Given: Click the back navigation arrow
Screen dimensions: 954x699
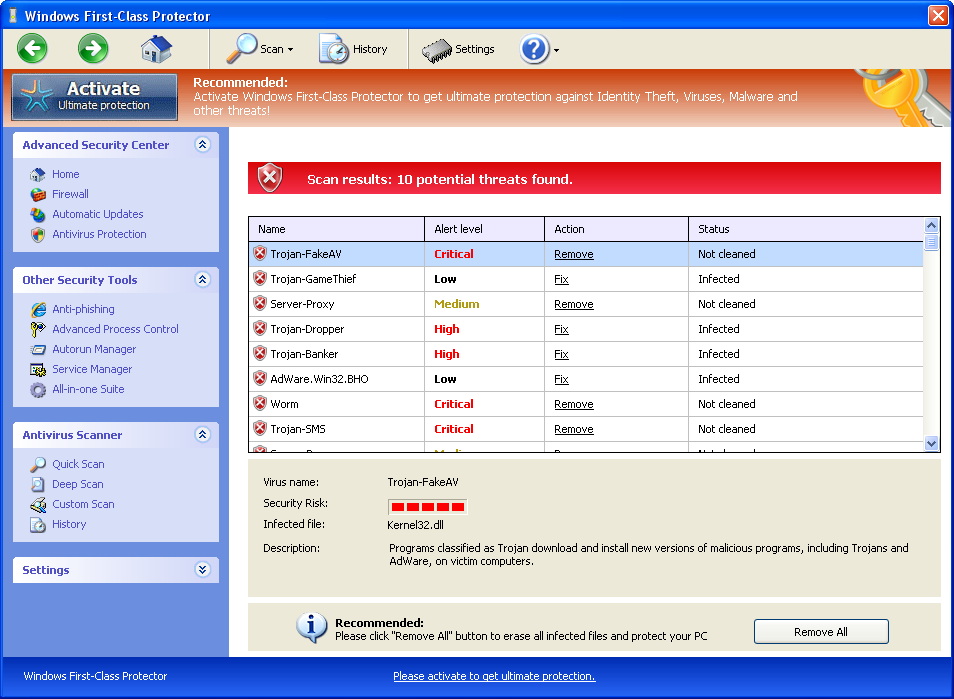Looking at the screenshot, I should pos(32,48).
